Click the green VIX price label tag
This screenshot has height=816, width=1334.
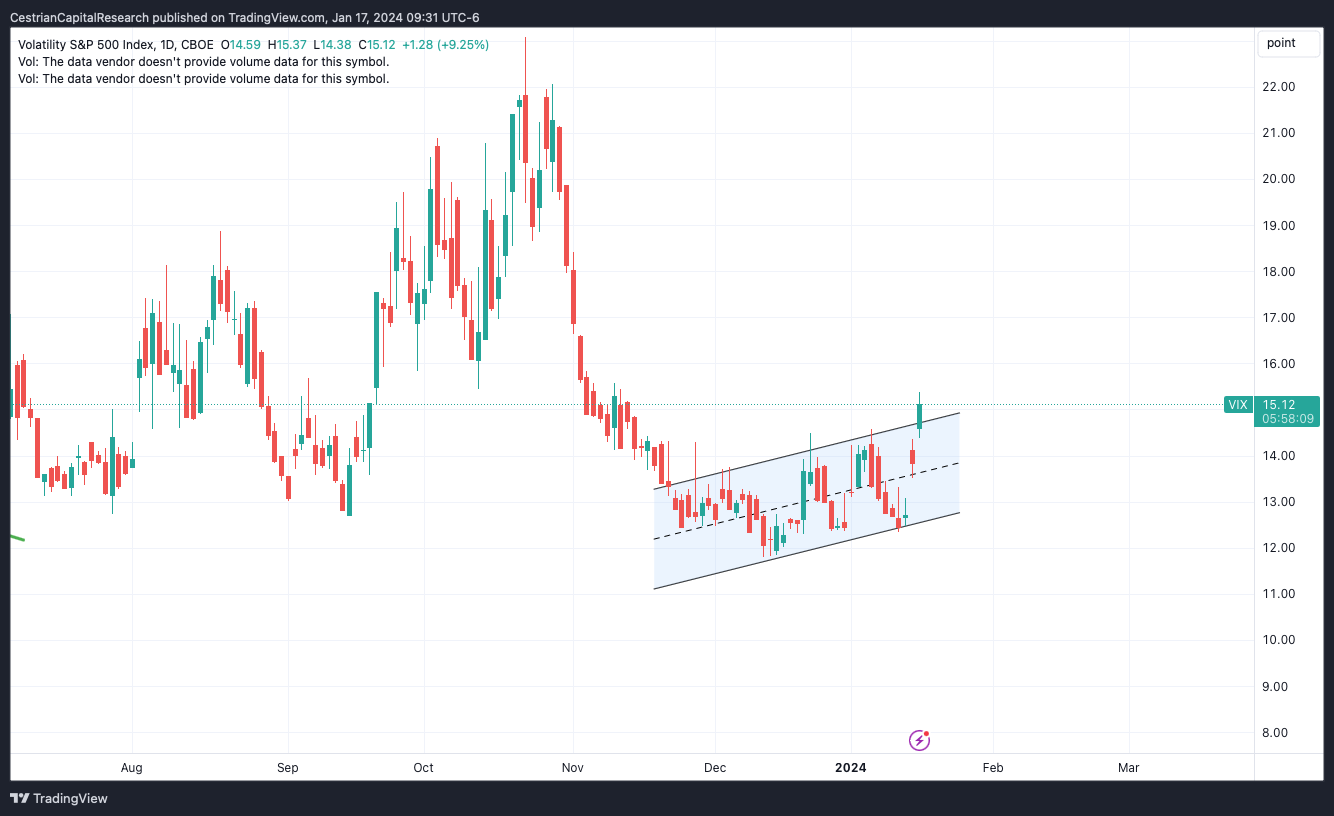tap(1238, 405)
